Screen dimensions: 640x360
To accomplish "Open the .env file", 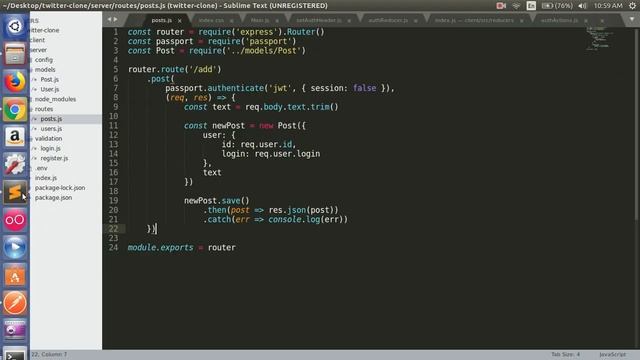I will [41, 168].
